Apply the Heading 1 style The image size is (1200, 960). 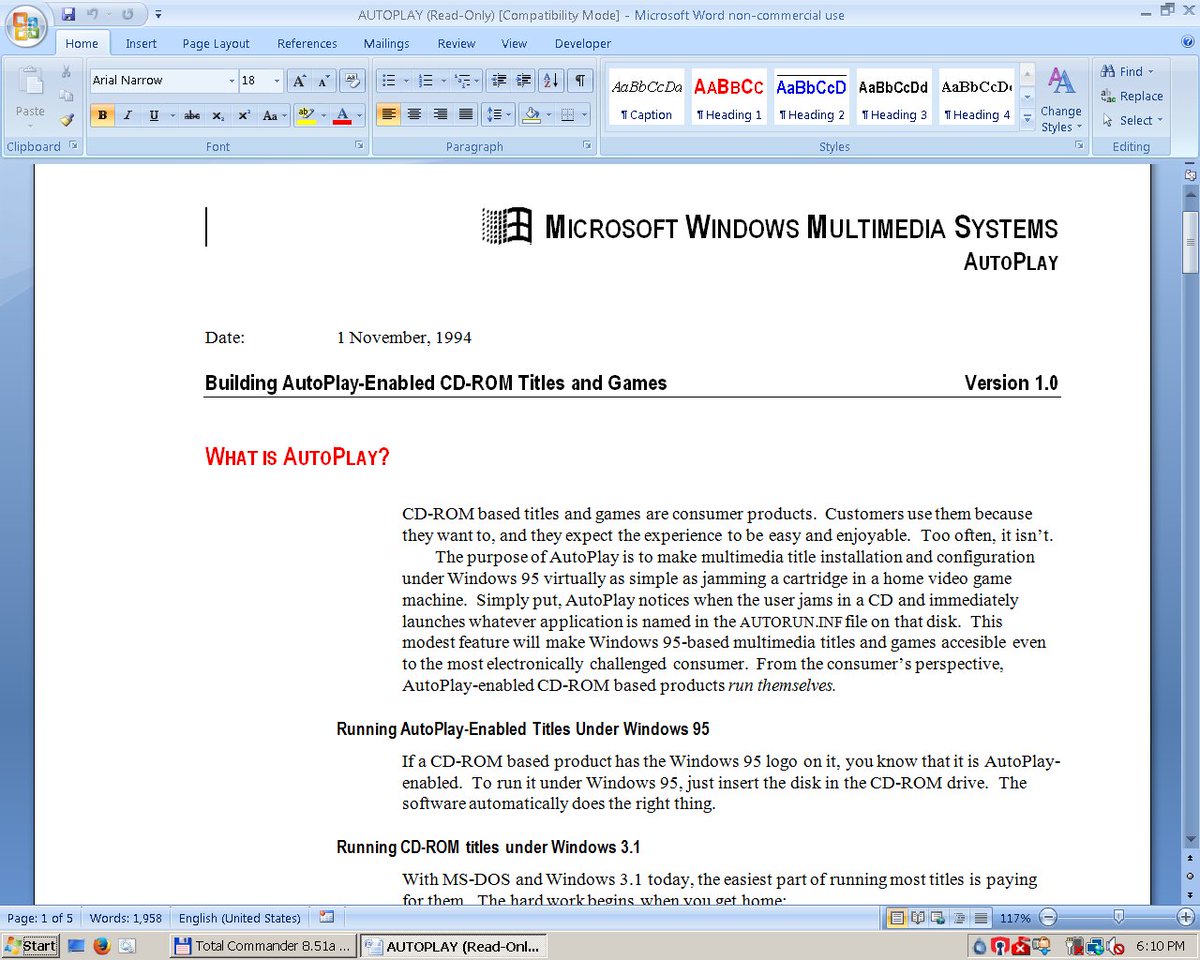pos(729,97)
